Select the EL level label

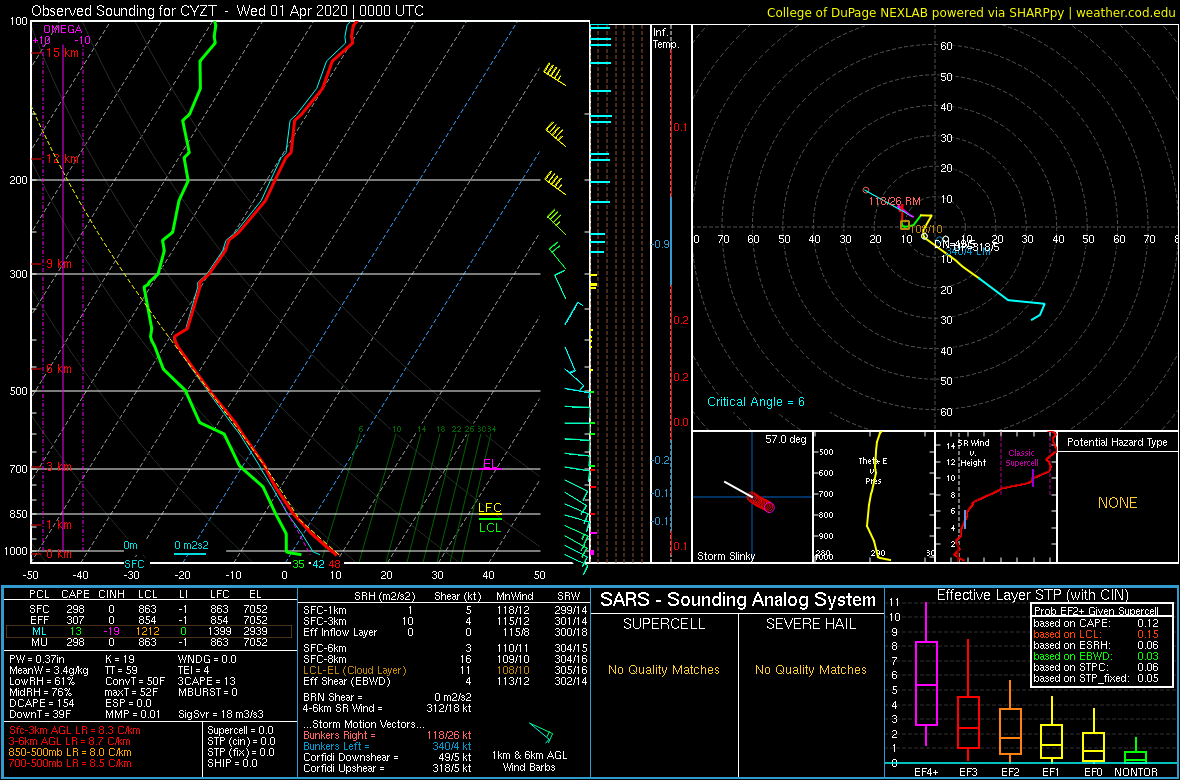490,463
